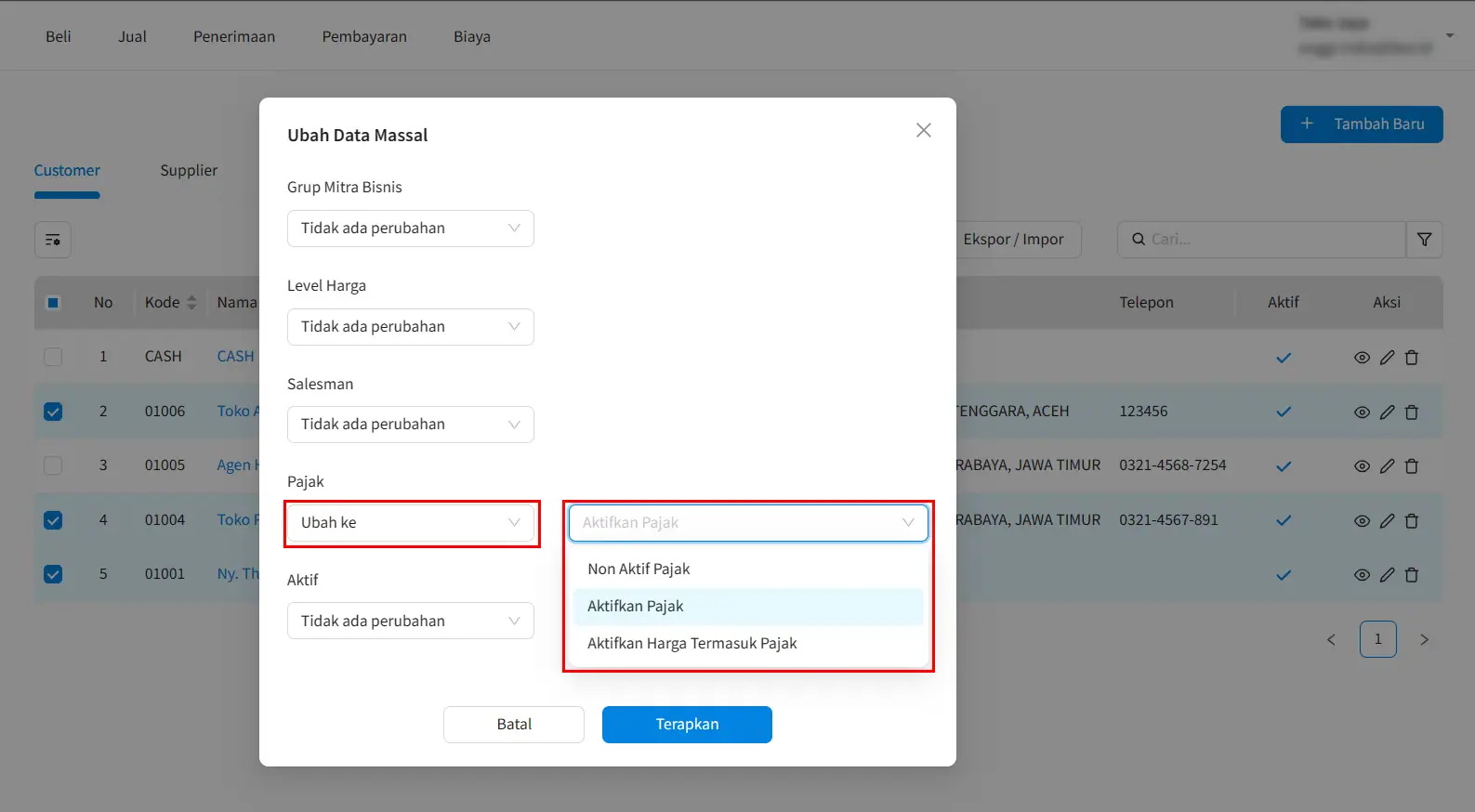
Task: Edit row 01005 pencil icon
Action: coord(1387,466)
